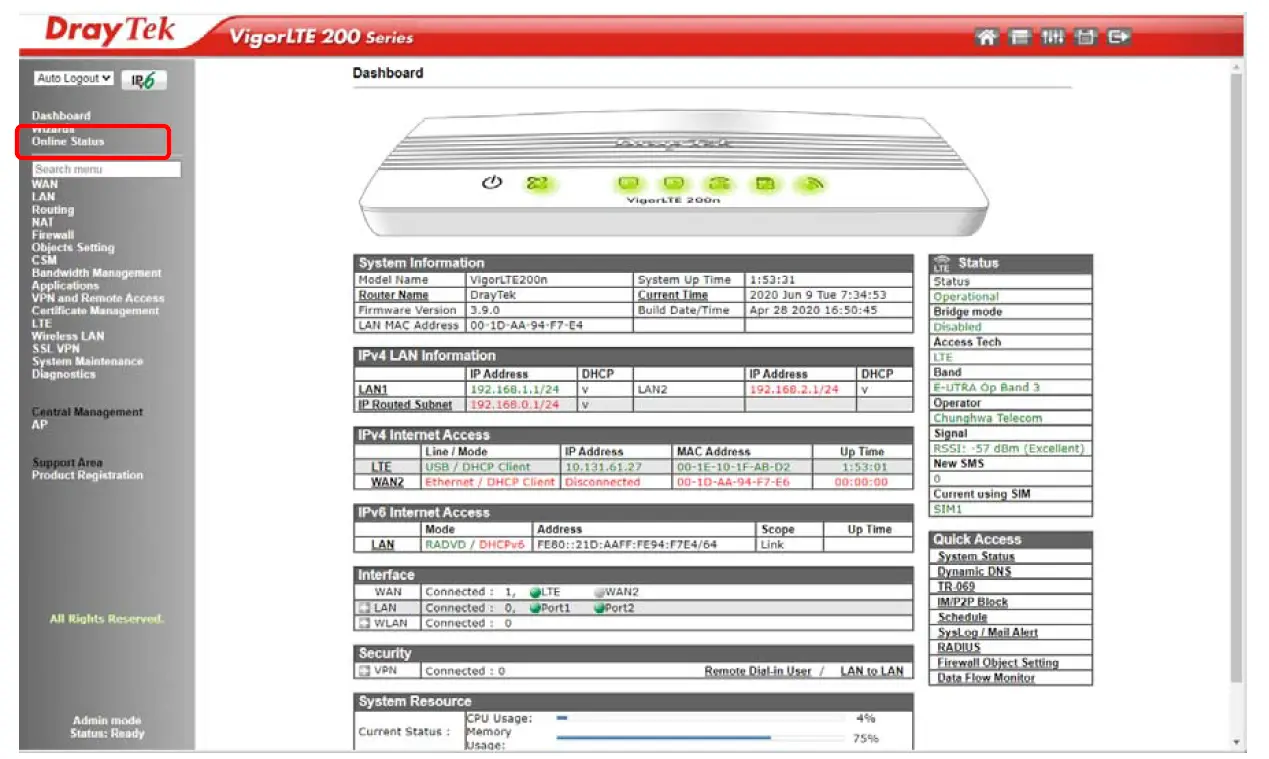Click the LAN link in IPv6 Internet Access
Viewport: 1269px width, 759px height.
click(x=382, y=545)
